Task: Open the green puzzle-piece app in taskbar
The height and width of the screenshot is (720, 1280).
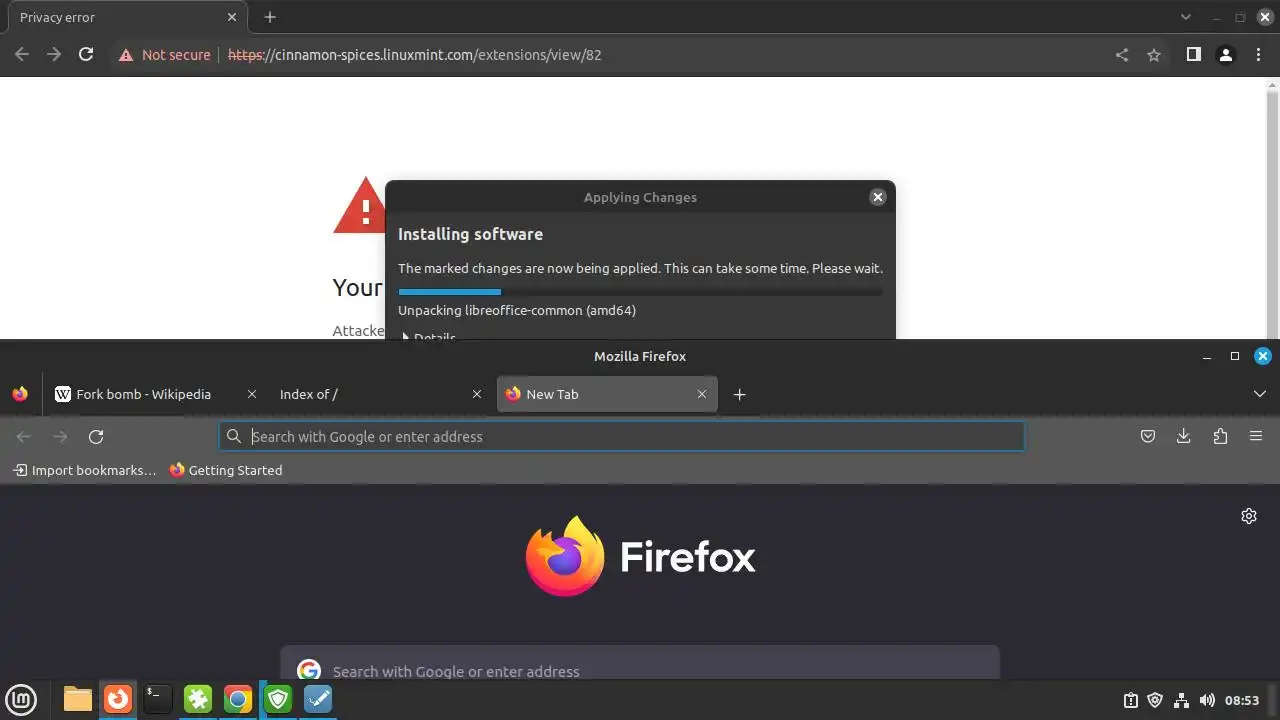Action: coord(198,699)
